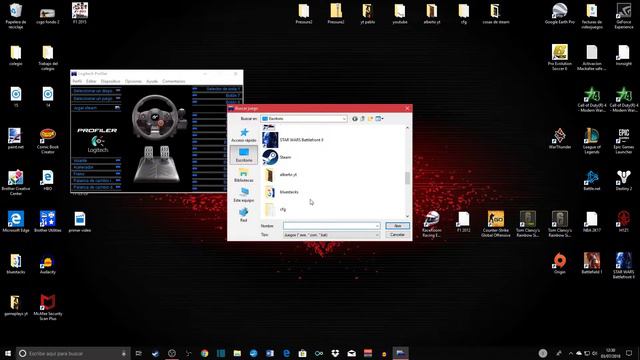Screen dimensions: 640x360
Task: Open the Counter-Strike Global Offensive desktop shortcut
Action: (496, 224)
